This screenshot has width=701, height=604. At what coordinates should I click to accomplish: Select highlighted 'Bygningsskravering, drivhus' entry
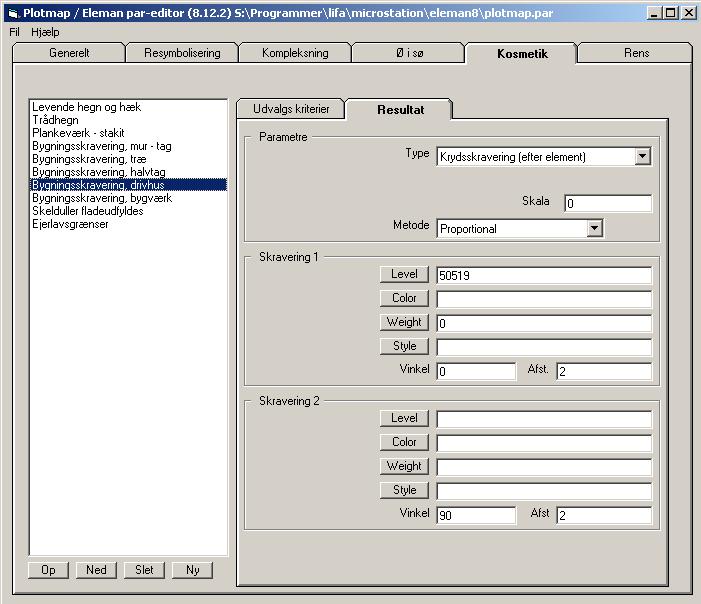[x=129, y=185]
